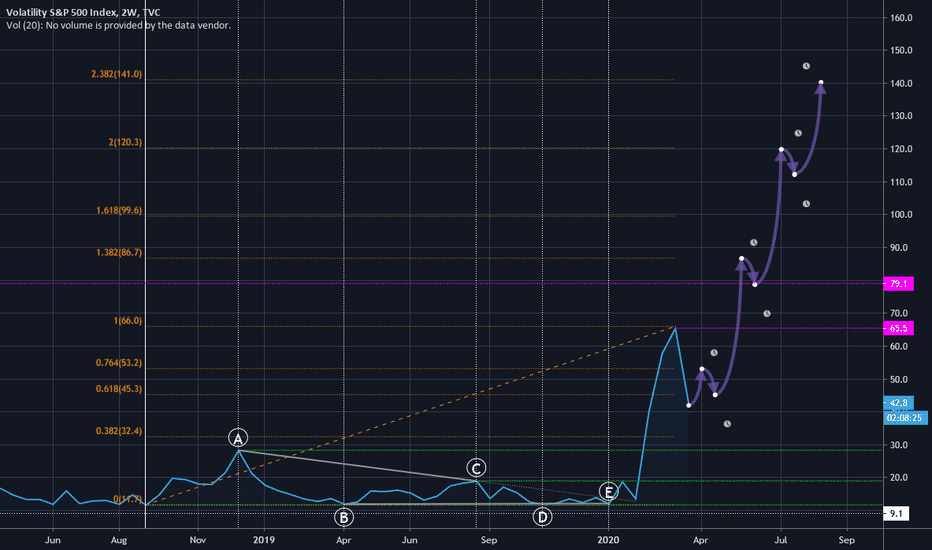
Task: Click the 1.382(86.7) Fibonacci label
Action: pos(119,253)
